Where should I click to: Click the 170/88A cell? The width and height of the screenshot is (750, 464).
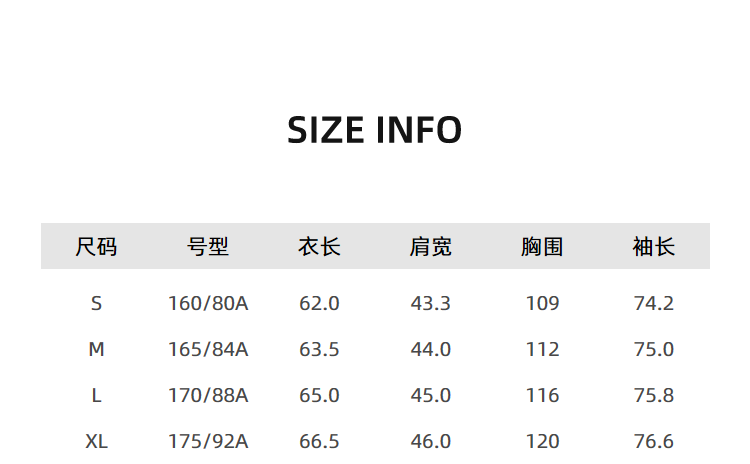[x=208, y=395]
